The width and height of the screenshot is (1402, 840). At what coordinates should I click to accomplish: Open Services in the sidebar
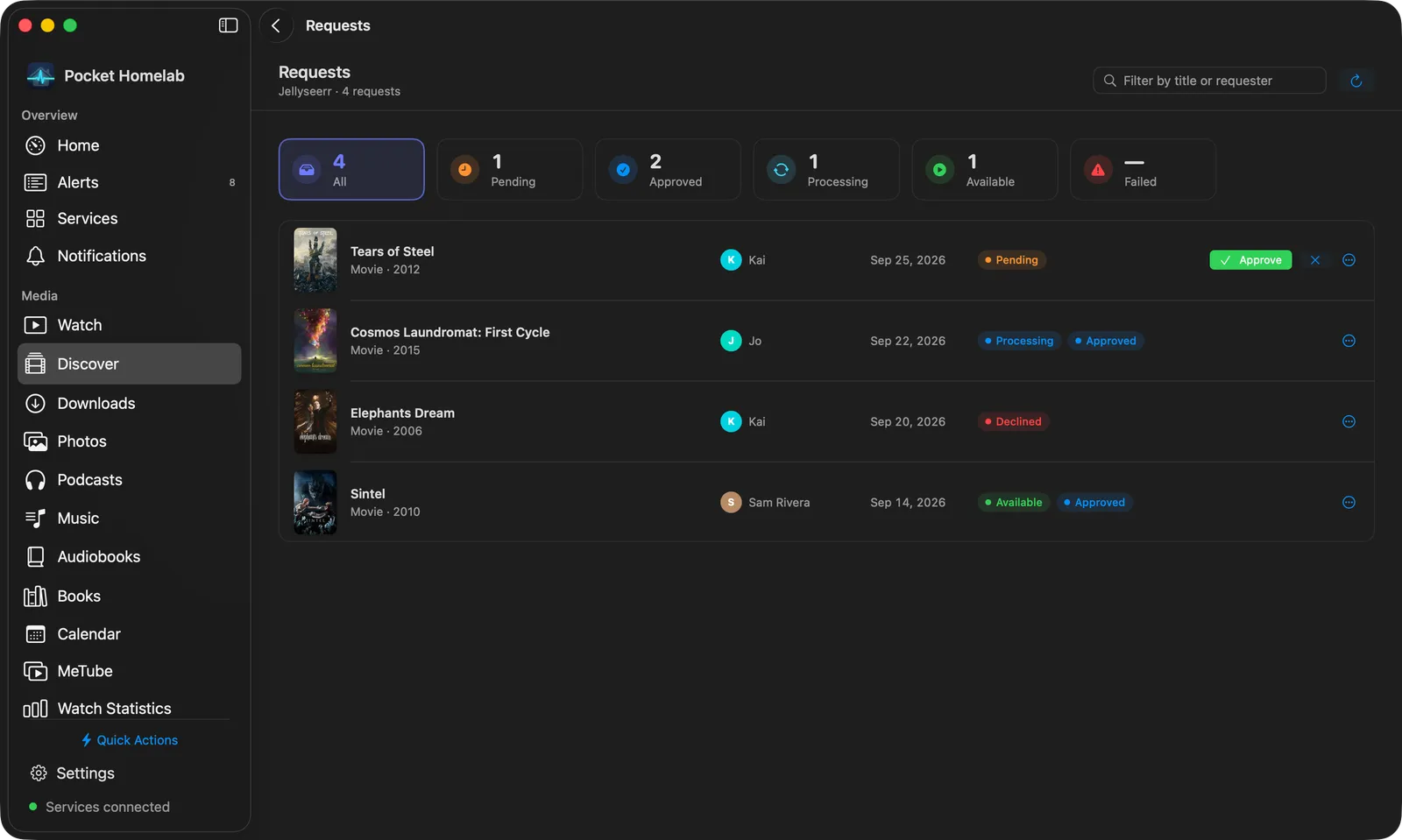(x=129, y=219)
